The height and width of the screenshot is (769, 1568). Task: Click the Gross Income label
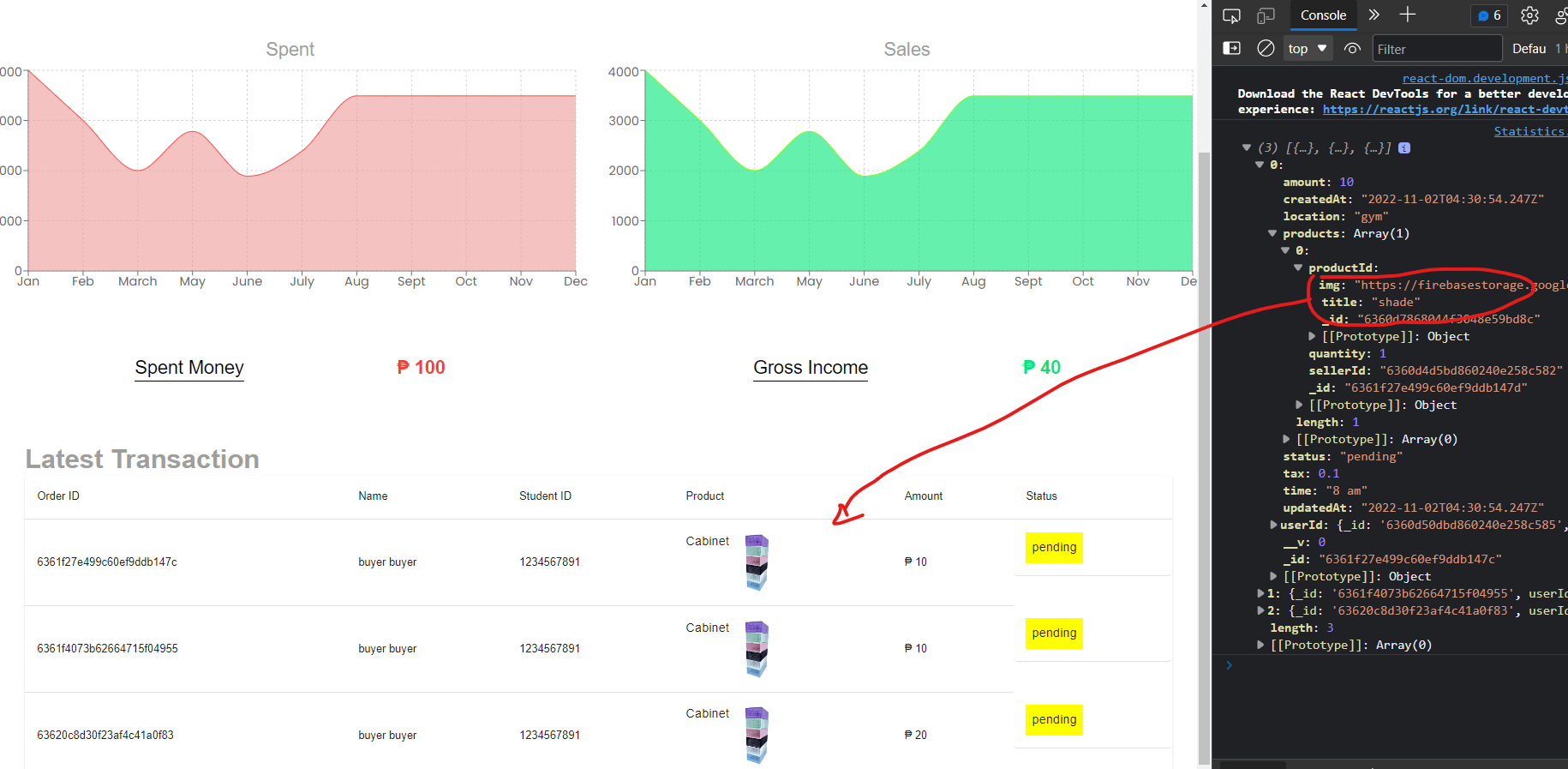[811, 368]
